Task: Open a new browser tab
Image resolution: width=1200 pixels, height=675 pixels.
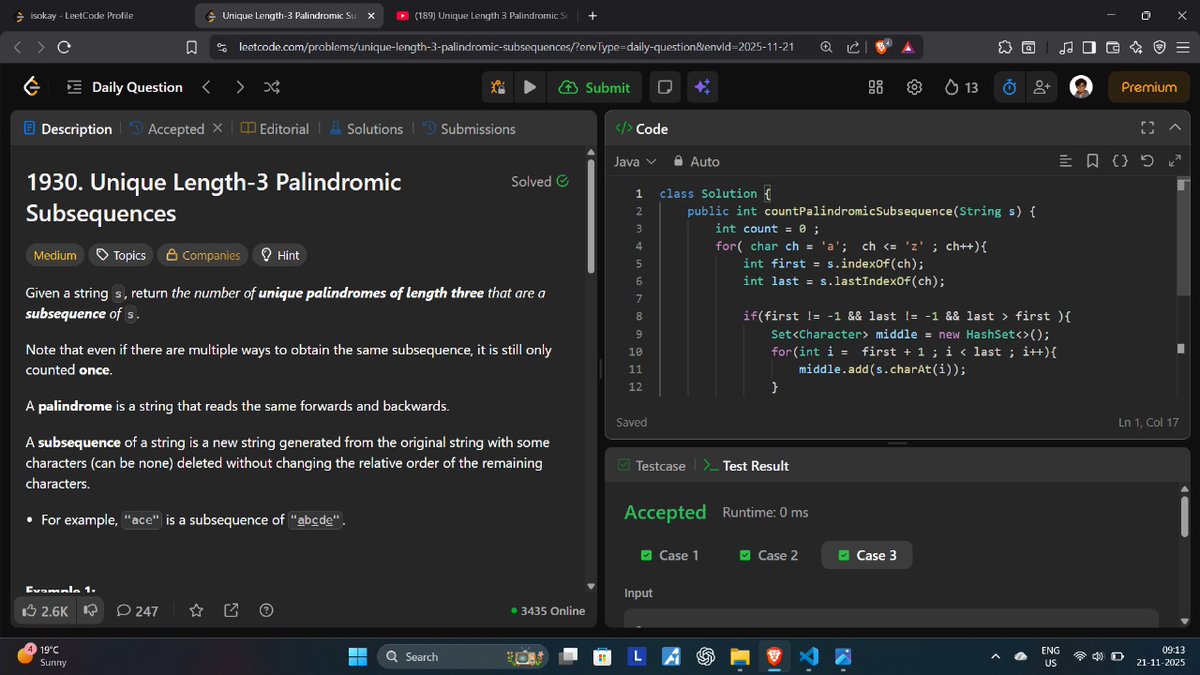Action: (592, 16)
